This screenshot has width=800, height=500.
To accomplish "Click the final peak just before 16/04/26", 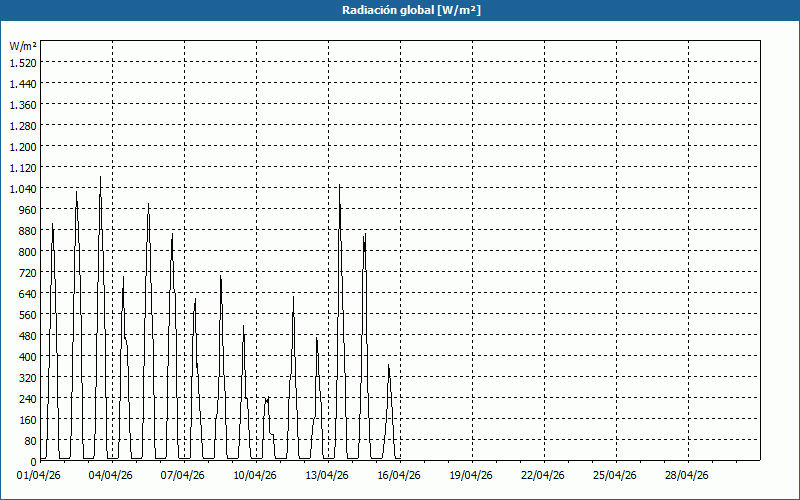I will pos(389,368).
